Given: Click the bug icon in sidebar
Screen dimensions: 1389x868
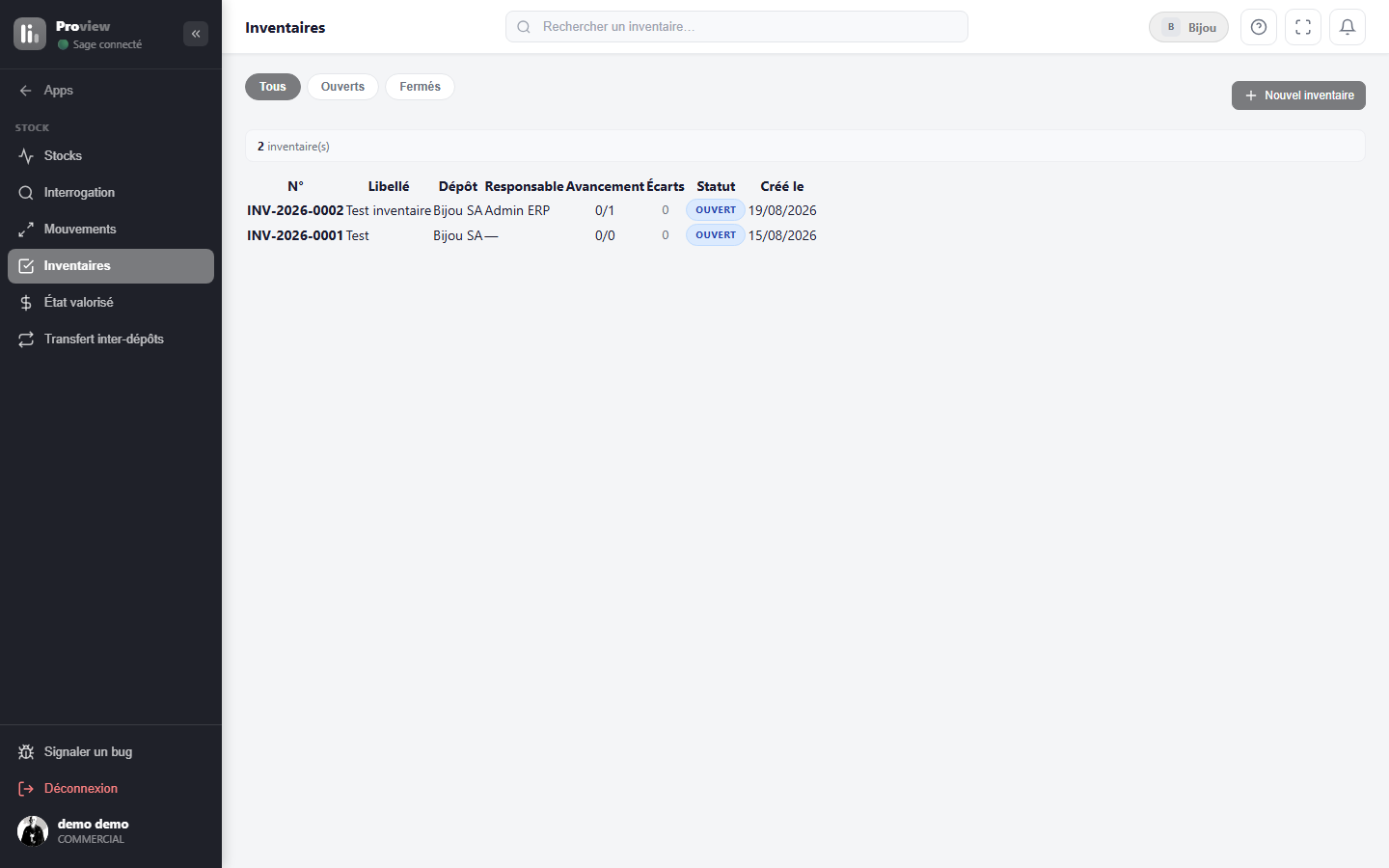Looking at the screenshot, I should click(26, 752).
